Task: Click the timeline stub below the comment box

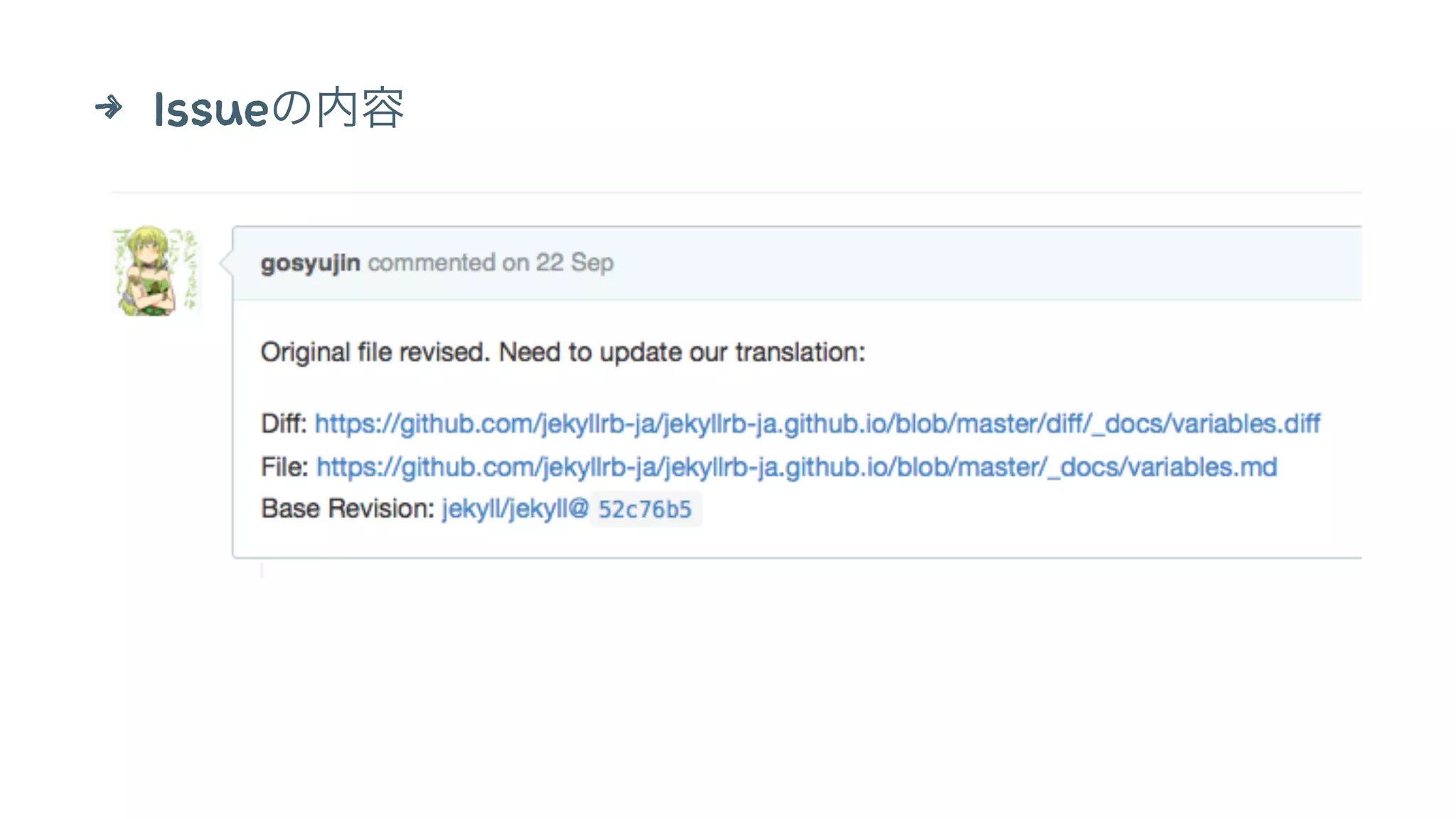Action: pos(262,569)
